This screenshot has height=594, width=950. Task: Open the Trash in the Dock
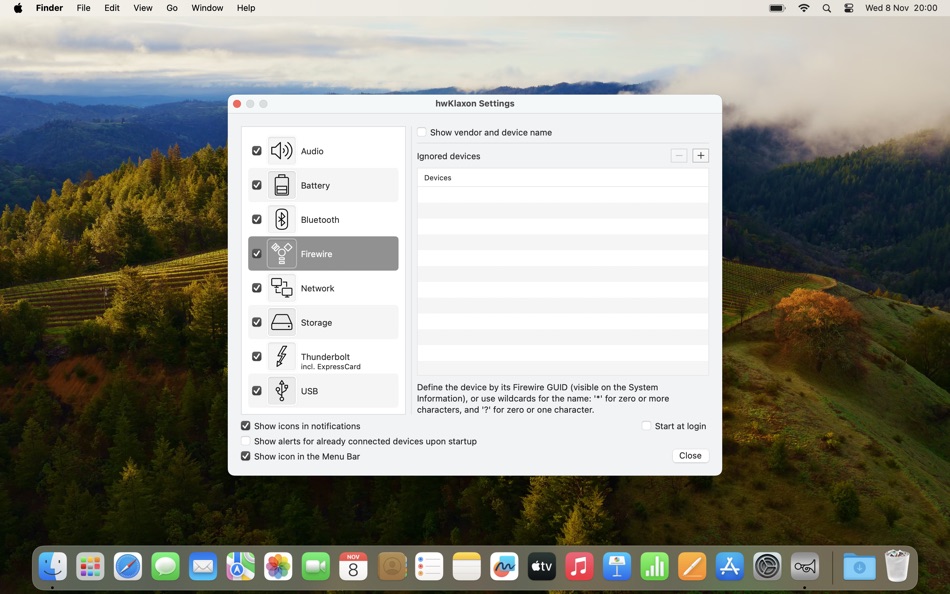click(x=897, y=566)
